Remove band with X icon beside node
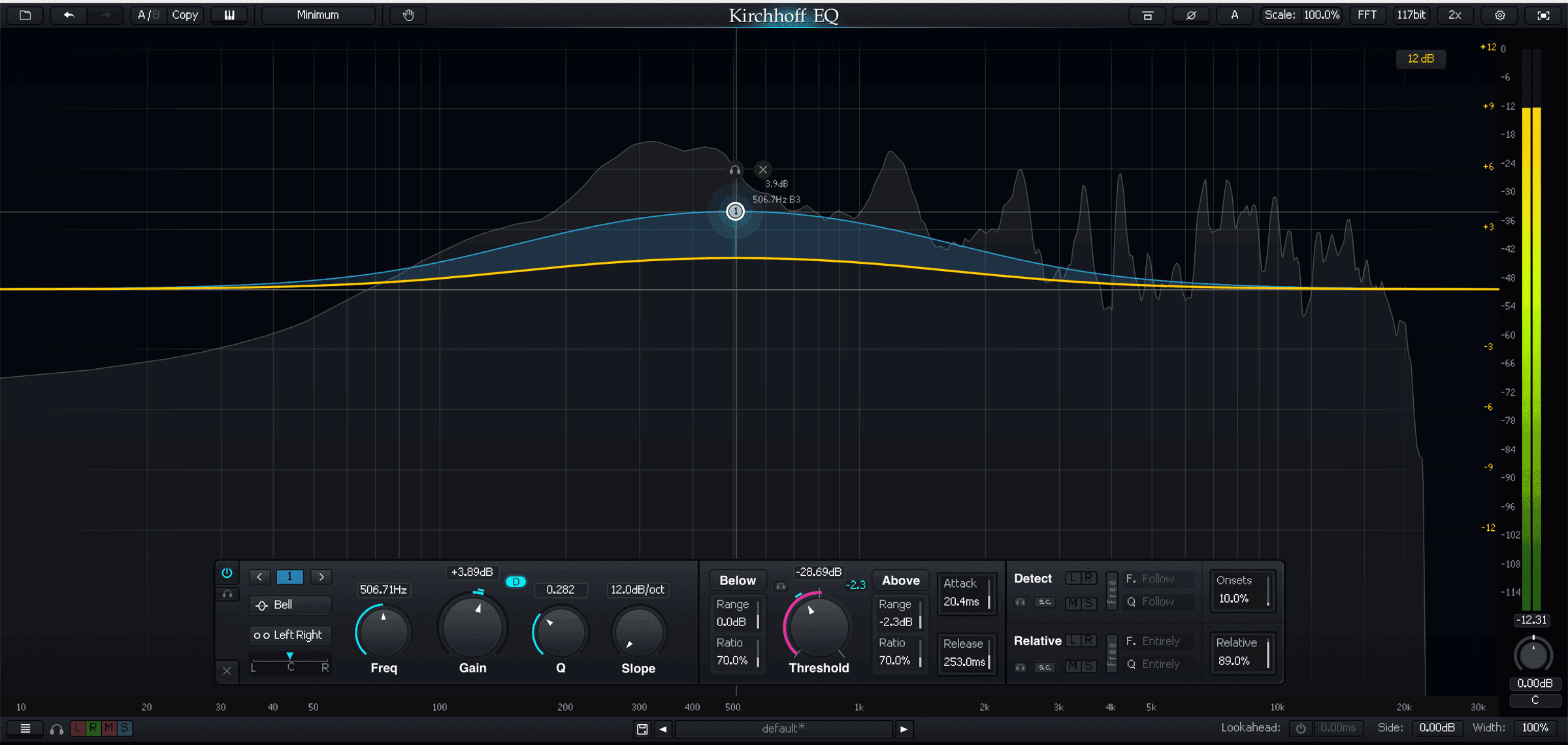This screenshot has width=1568, height=745. pos(763,170)
